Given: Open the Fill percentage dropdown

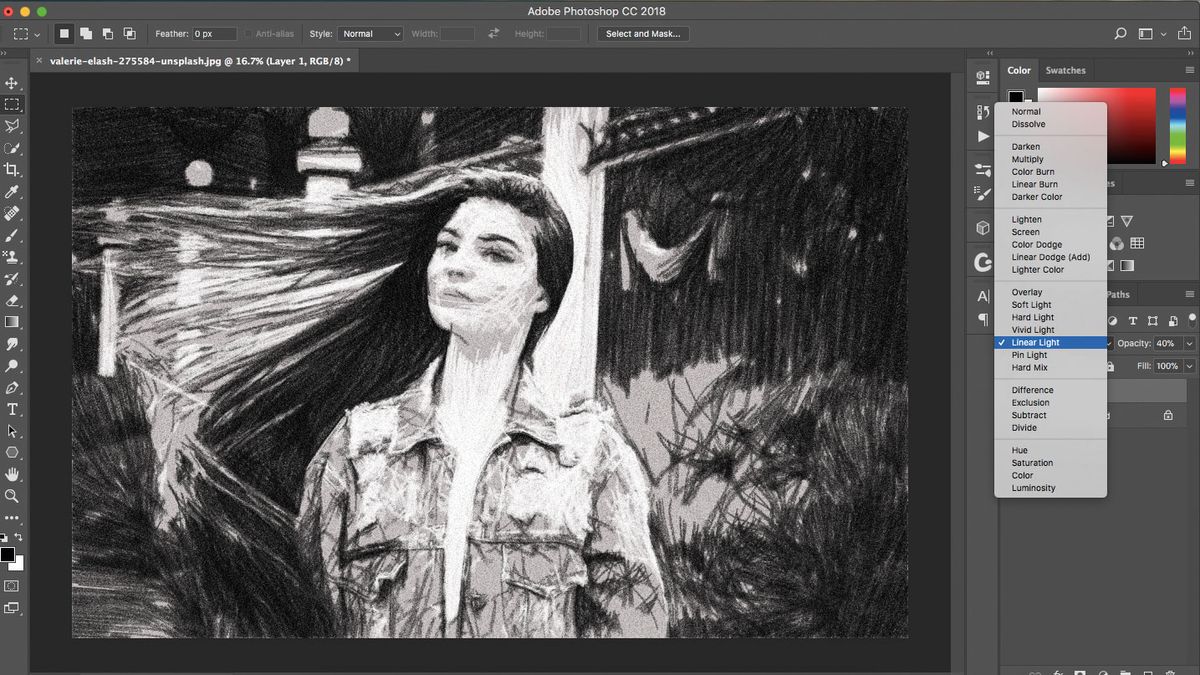Looking at the screenshot, I should click(1189, 366).
